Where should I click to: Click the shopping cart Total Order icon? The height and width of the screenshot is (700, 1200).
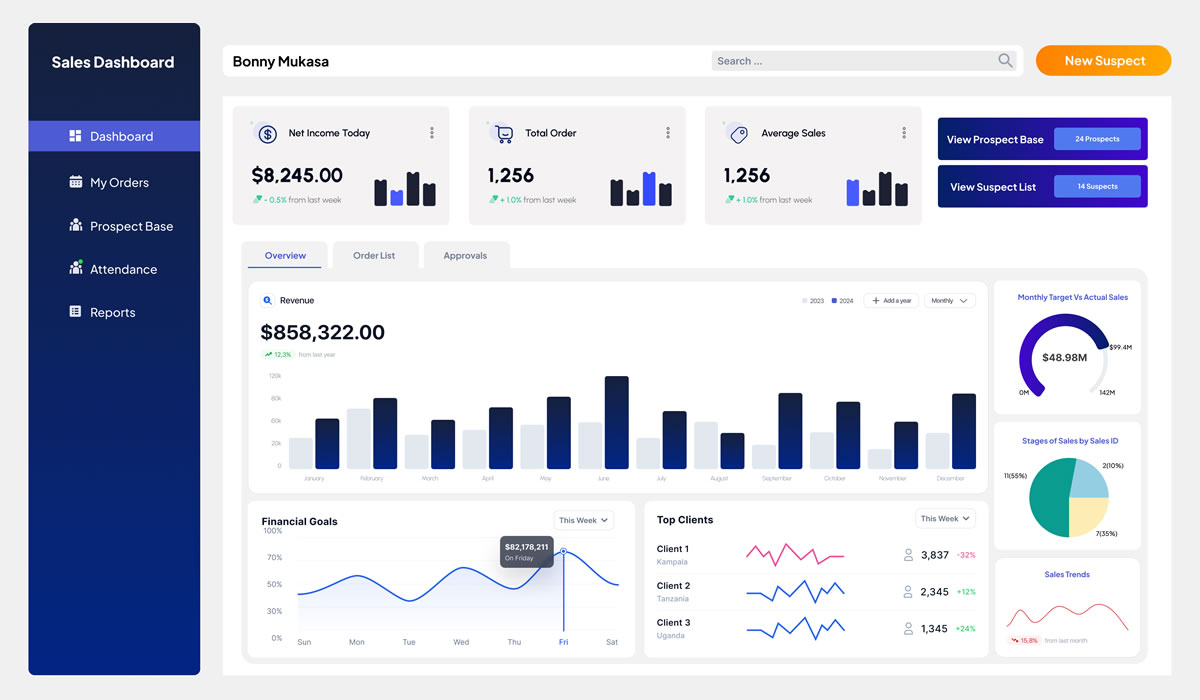(504, 134)
